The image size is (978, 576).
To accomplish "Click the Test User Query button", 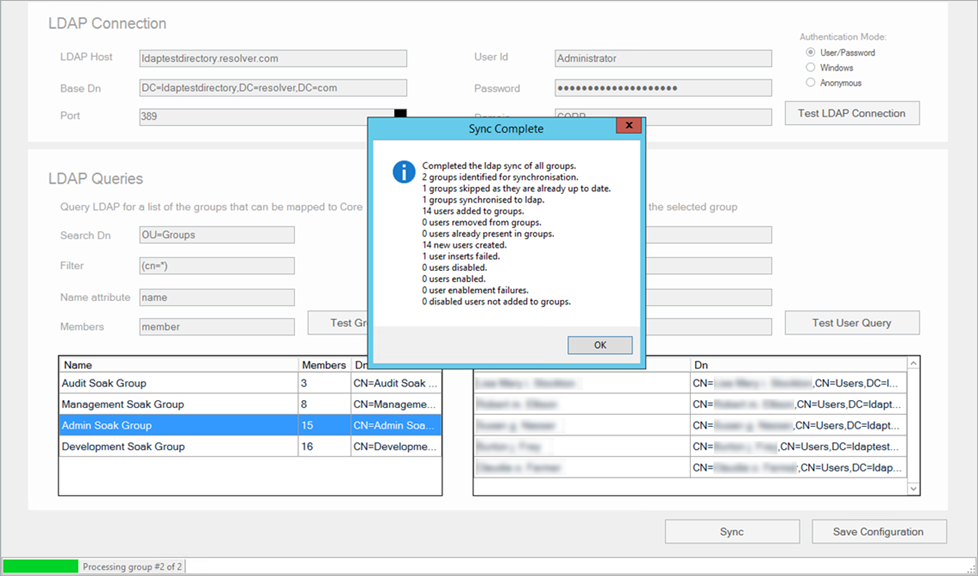I will [851, 322].
